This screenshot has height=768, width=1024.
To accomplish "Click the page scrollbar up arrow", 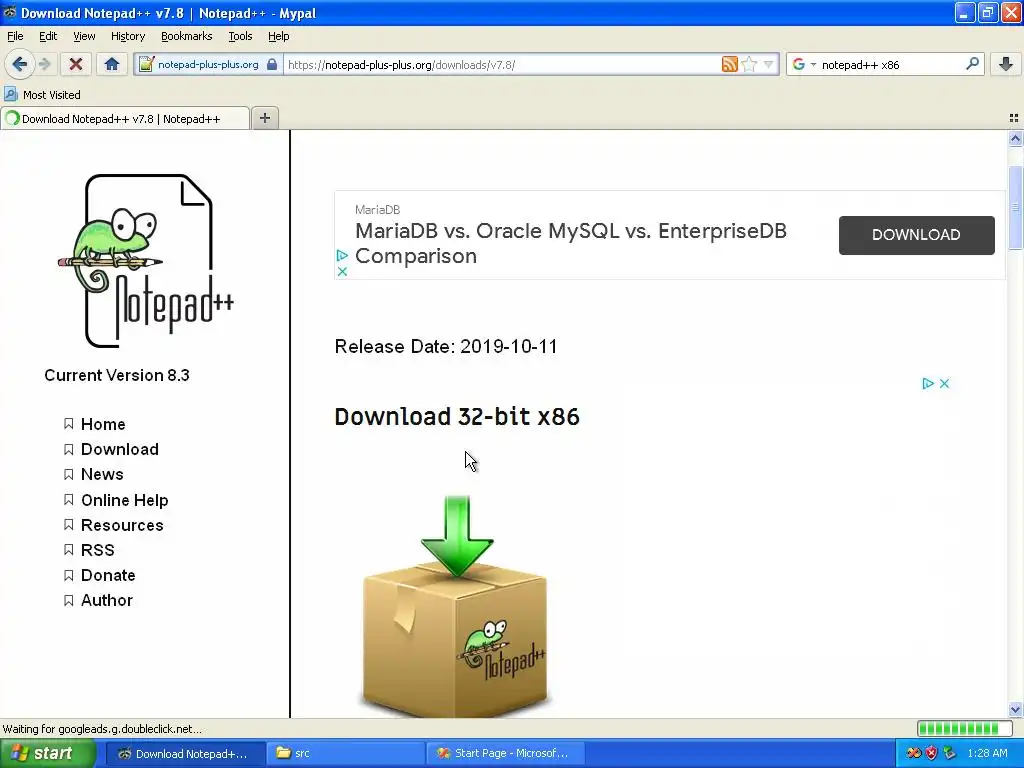I will pyautogui.click(x=1015, y=138).
